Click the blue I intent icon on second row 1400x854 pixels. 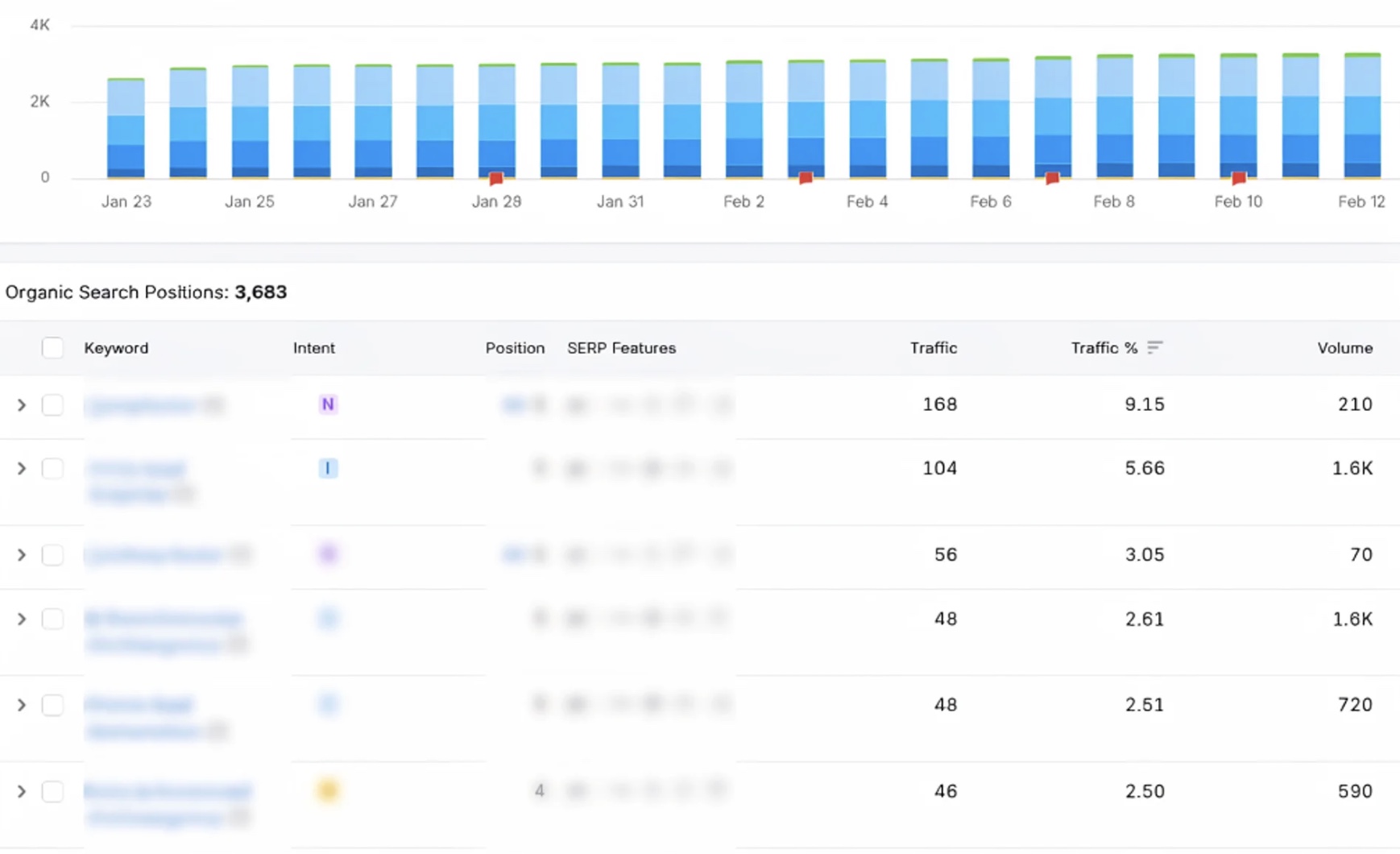(328, 468)
